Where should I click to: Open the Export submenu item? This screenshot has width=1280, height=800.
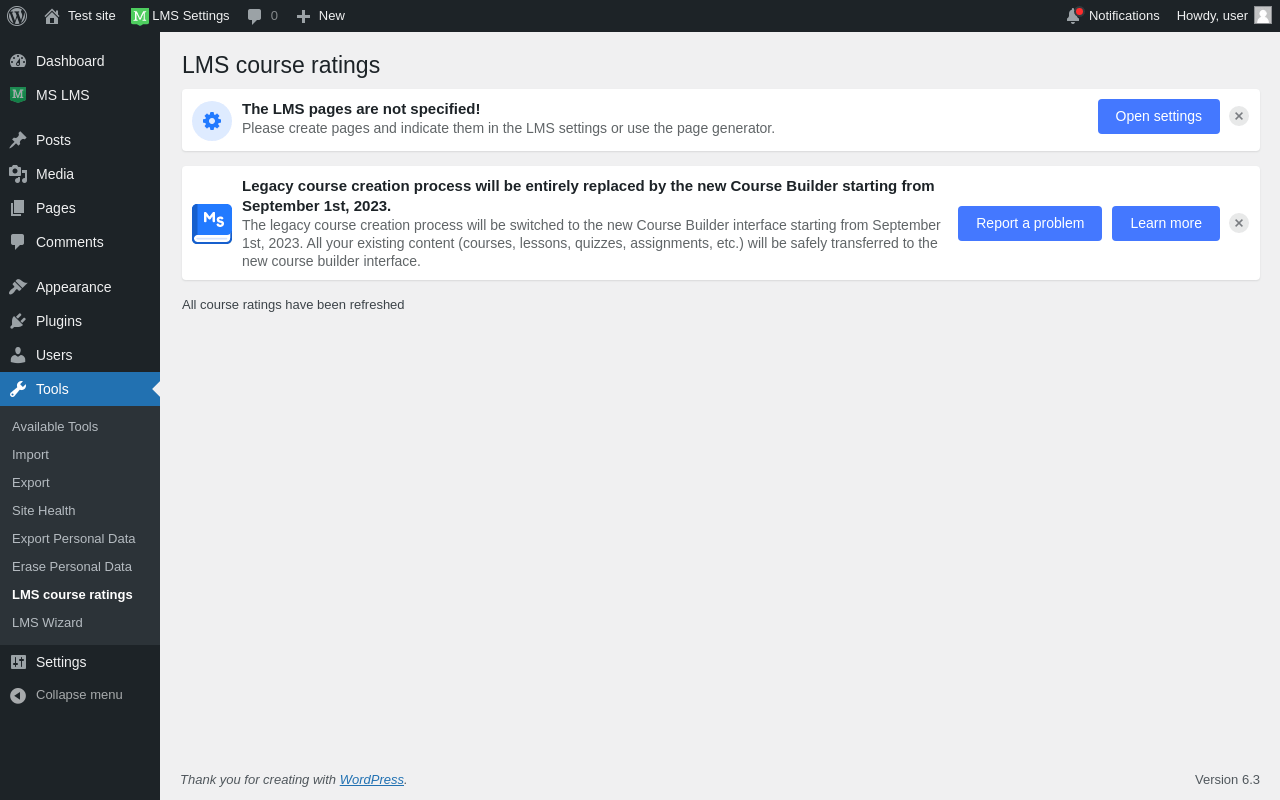(x=80, y=483)
